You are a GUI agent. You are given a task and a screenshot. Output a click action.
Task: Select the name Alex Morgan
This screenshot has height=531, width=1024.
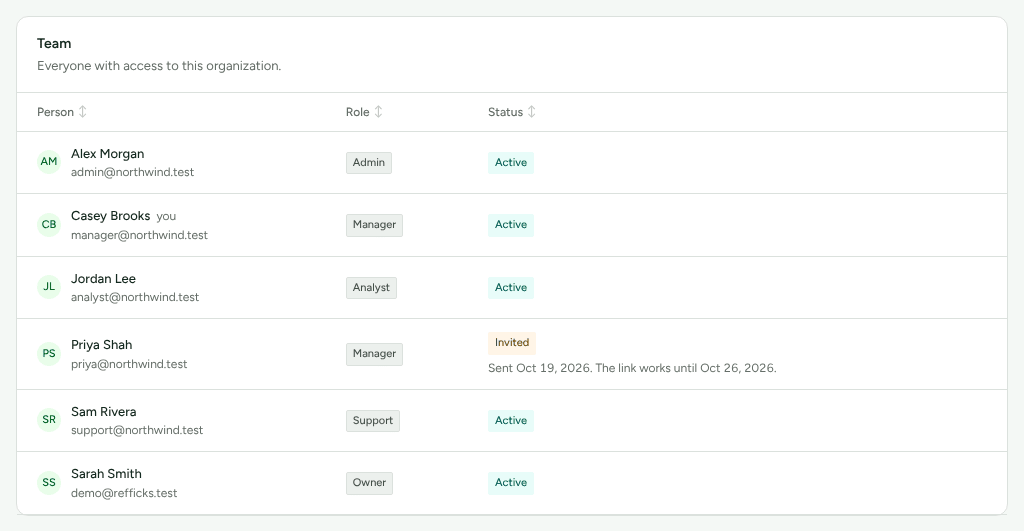(x=108, y=153)
